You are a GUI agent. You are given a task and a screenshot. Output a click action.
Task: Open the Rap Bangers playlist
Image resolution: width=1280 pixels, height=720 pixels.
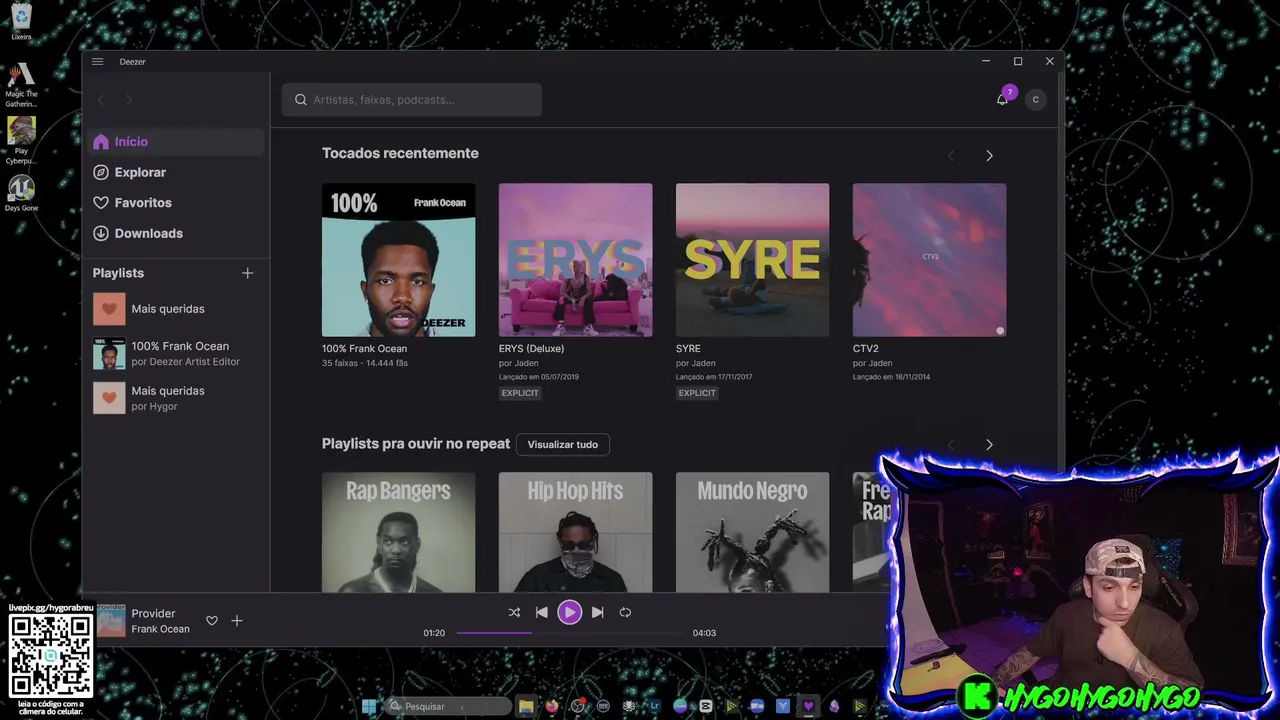[x=398, y=532]
